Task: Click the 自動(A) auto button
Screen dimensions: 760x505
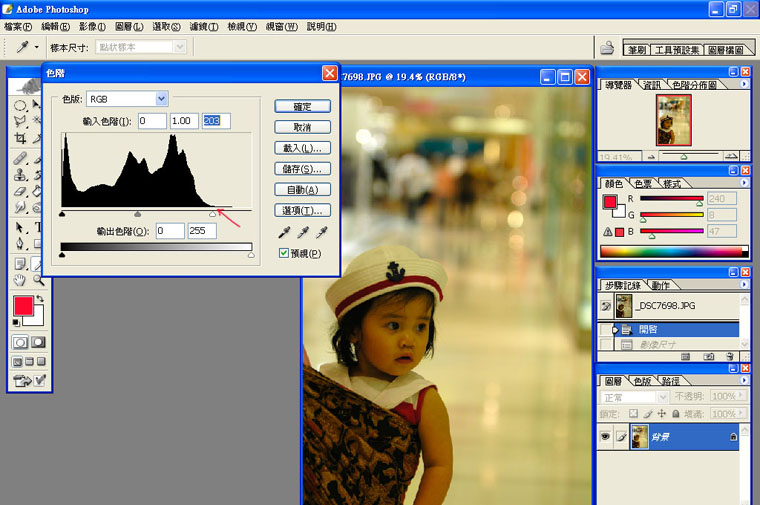Action: pyautogui.click(x=302, y=189)
